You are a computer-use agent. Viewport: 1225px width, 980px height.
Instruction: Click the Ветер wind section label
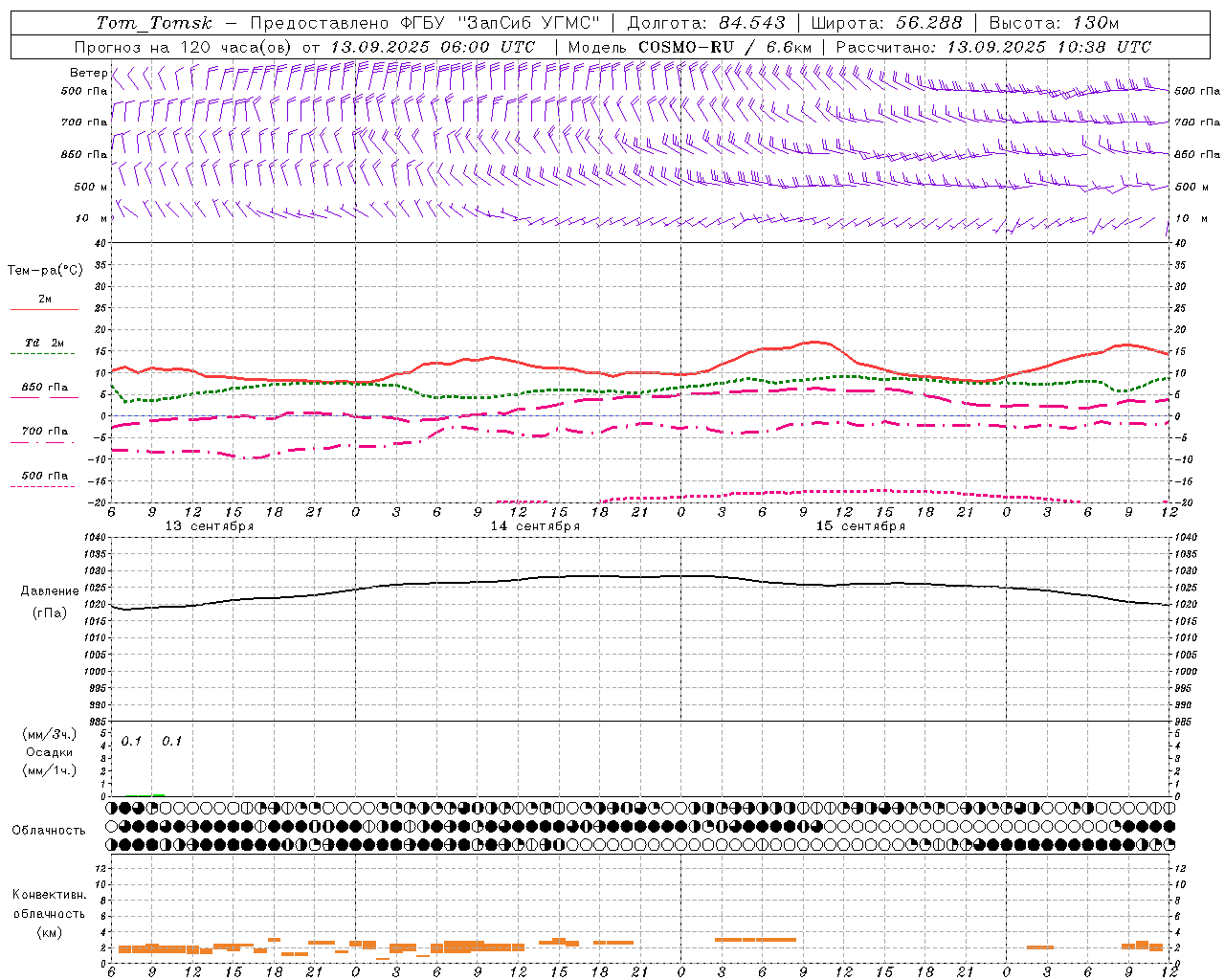89,73
